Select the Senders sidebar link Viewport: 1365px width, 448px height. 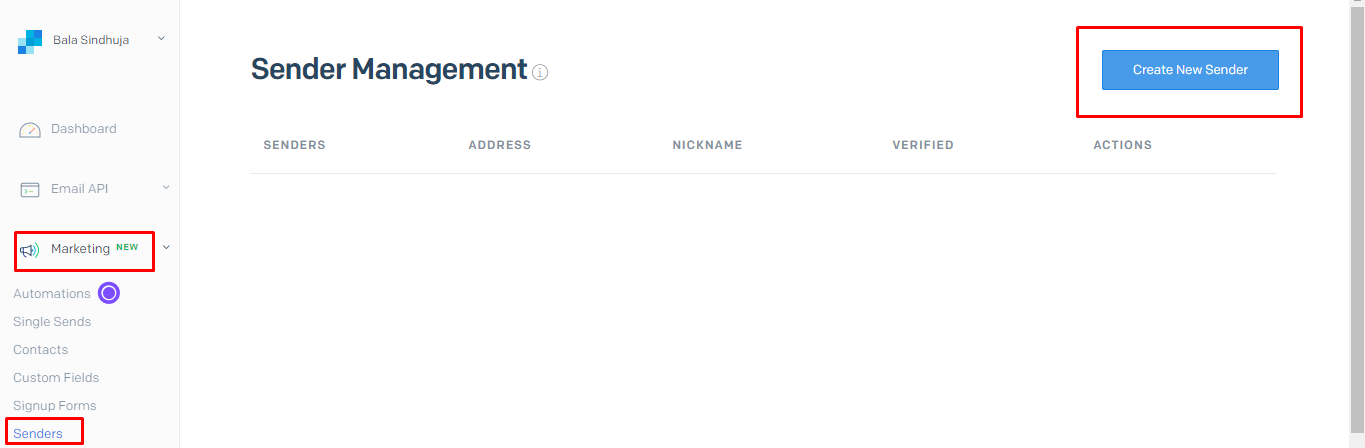pos(38,434)
